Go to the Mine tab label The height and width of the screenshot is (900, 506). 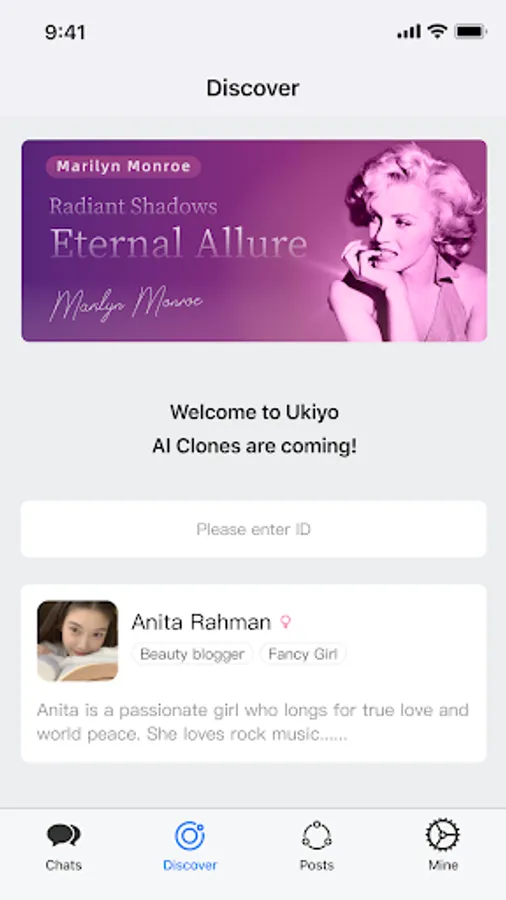pos(443,865)
